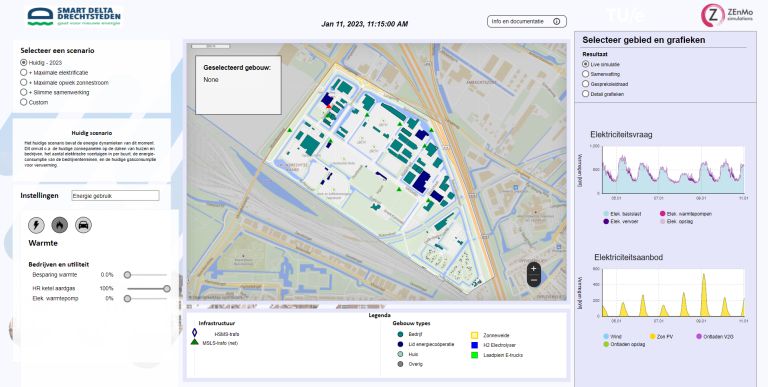768x387 pixels.
Task: Select Live simulatie result option
Action: [x=585, y=64]
